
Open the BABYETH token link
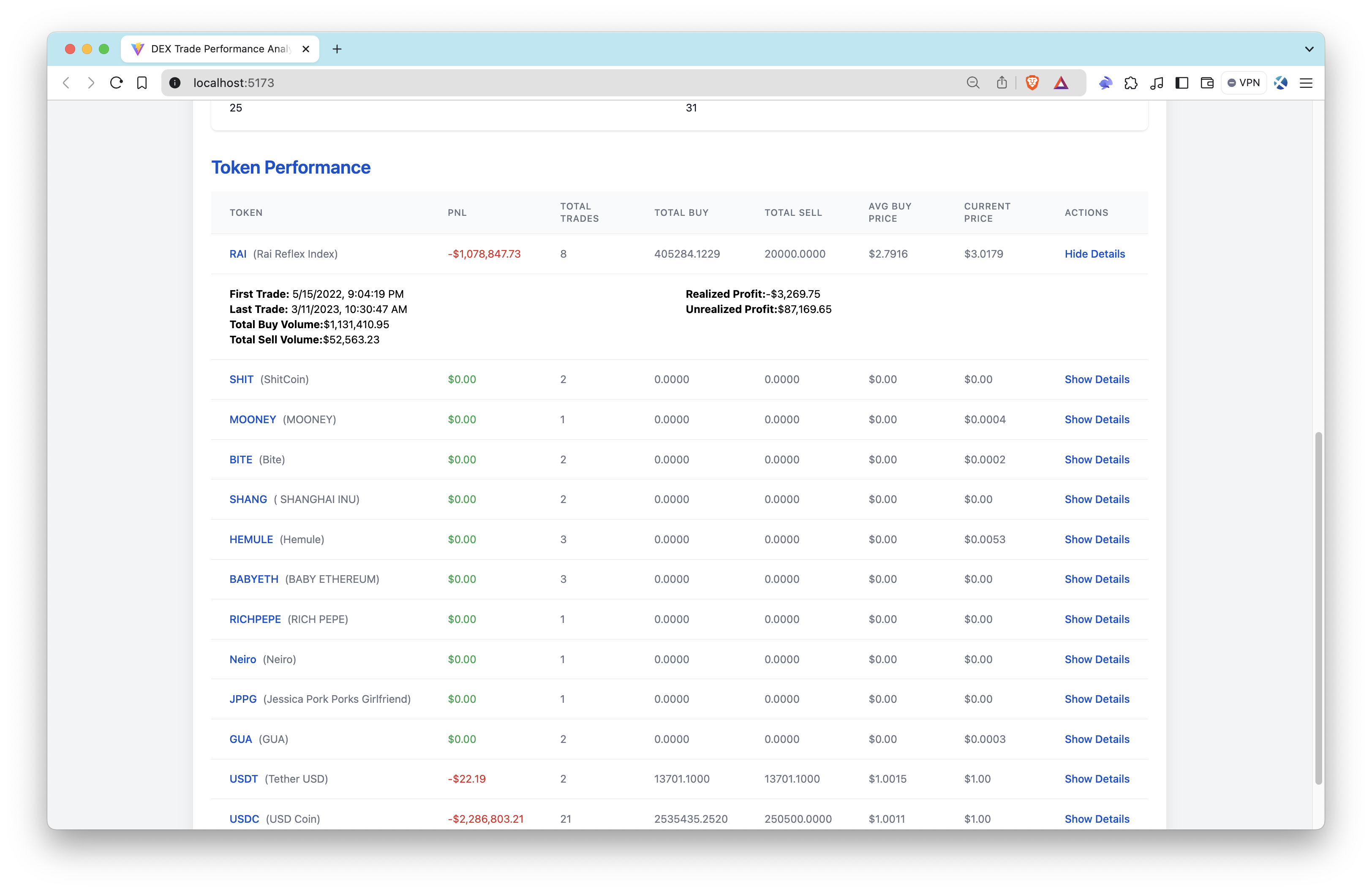(x=253, y=579)
